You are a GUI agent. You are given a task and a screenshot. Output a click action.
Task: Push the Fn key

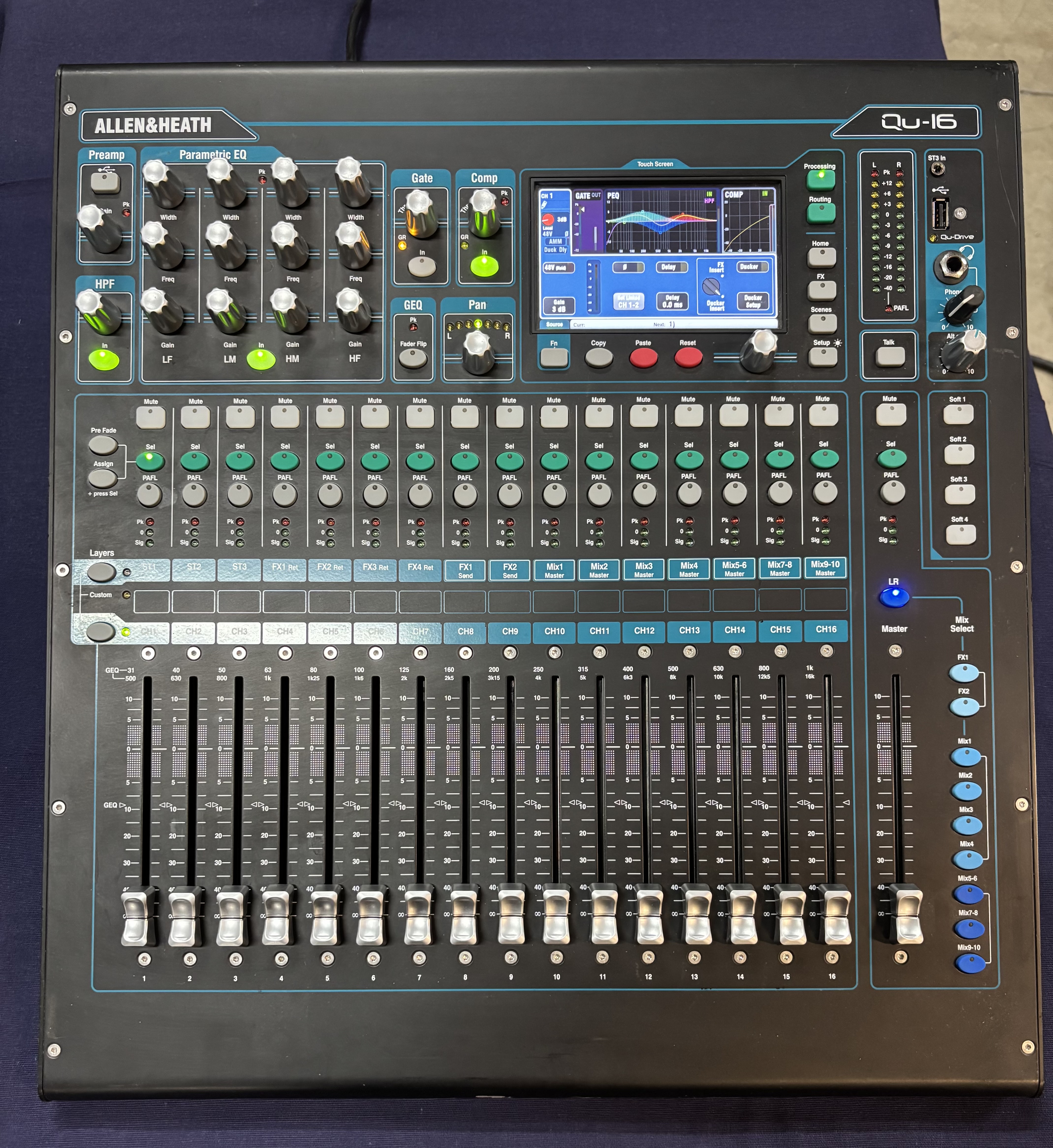pyautogui.click(x=554, y=357)
